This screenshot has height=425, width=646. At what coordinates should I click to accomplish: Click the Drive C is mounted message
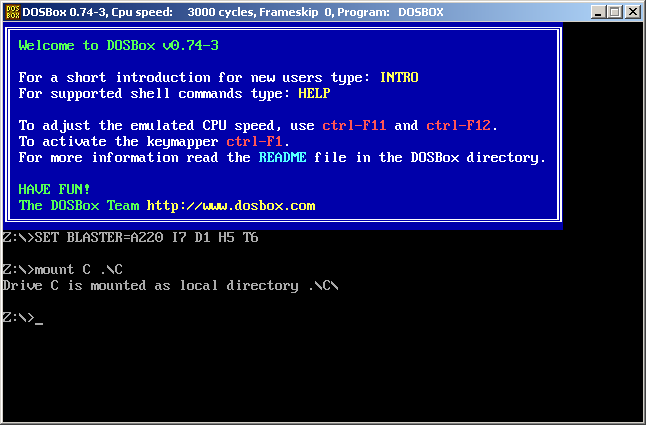click(171, 285)
